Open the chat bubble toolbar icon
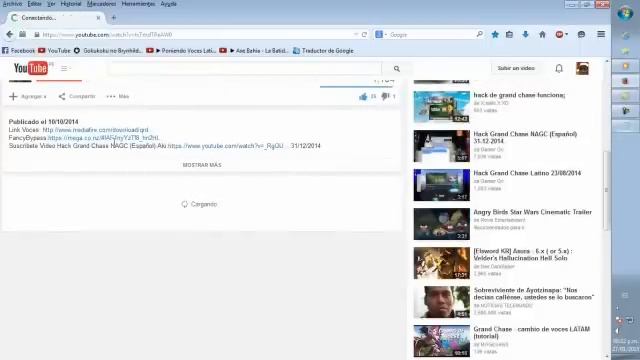640x360 pixels. click(581, 35)
